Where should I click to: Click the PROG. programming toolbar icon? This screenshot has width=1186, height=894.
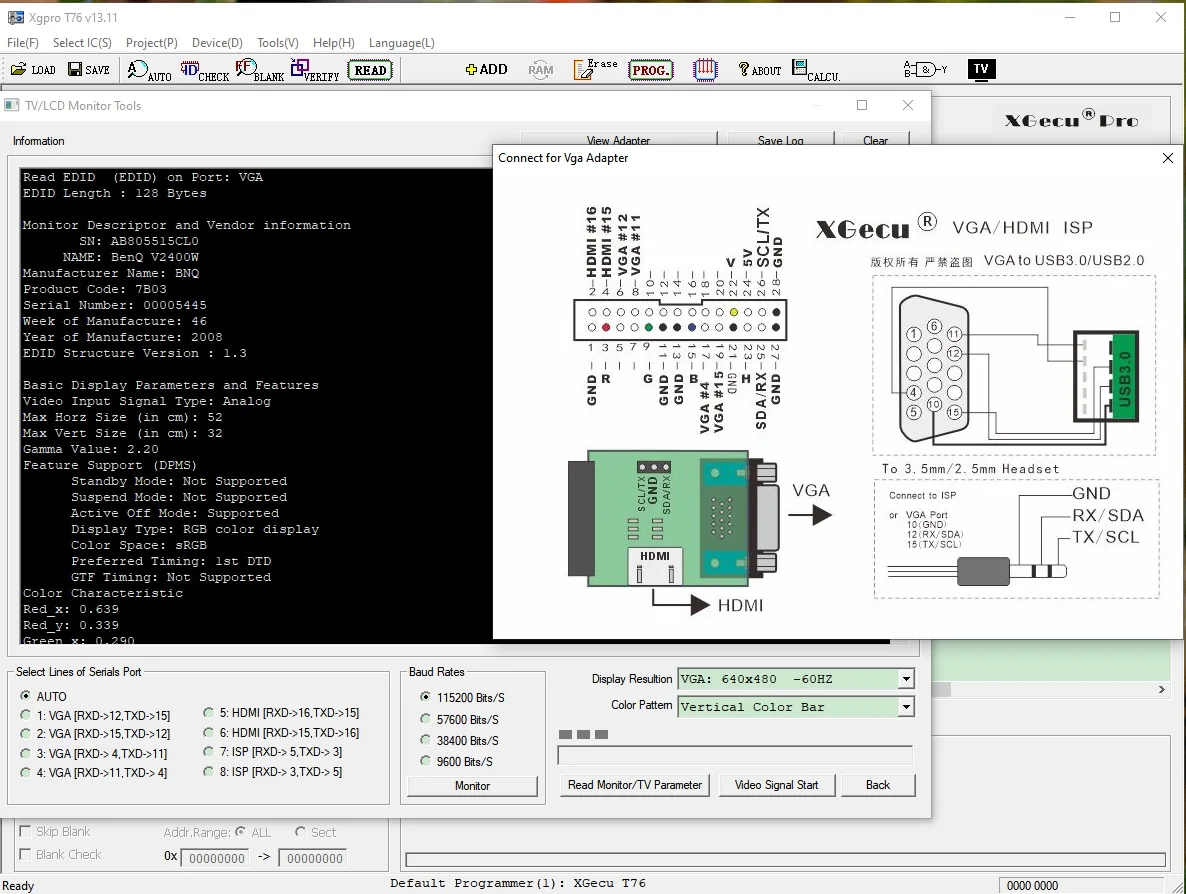650,70
